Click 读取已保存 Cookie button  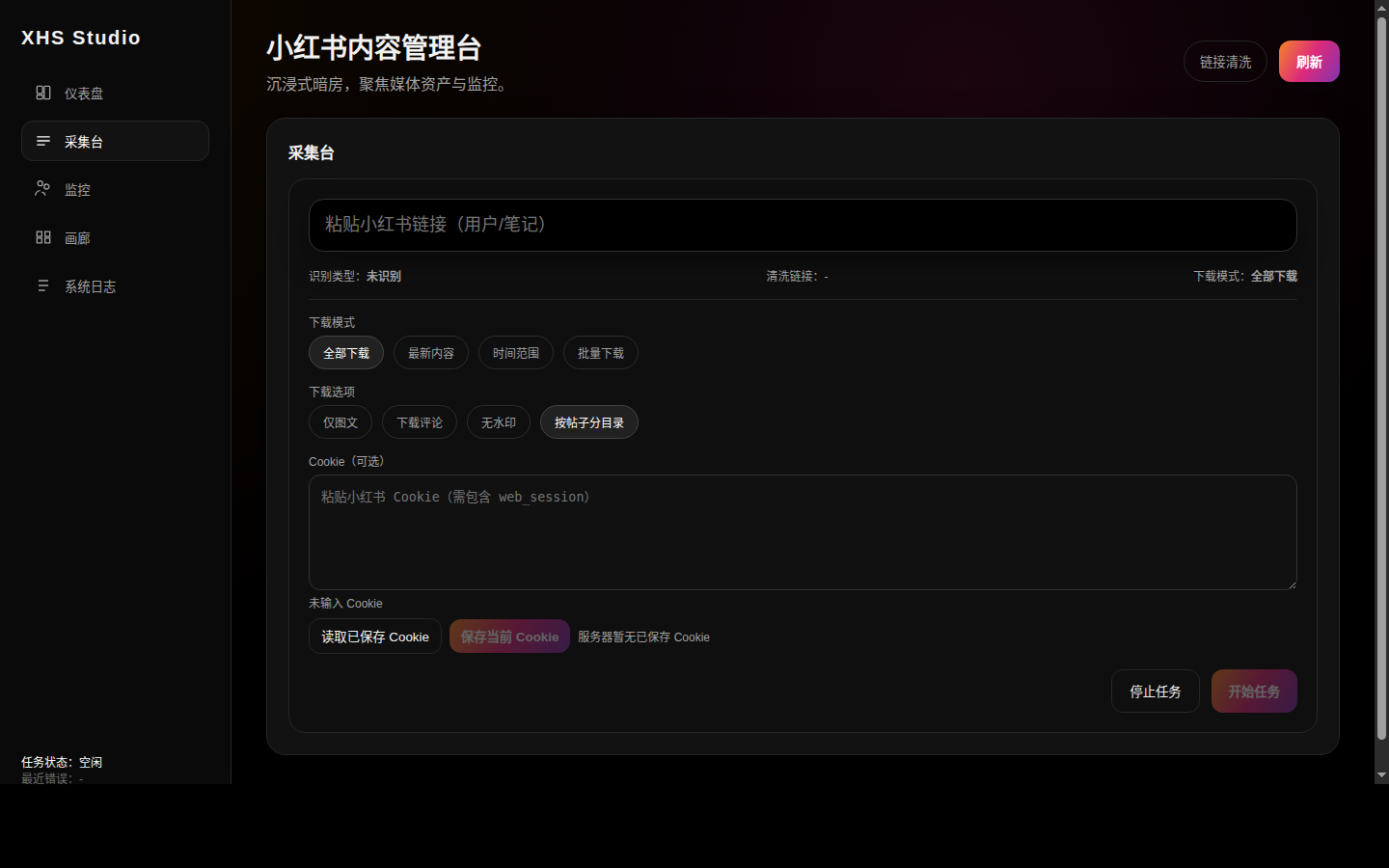[x=375, y=637]
